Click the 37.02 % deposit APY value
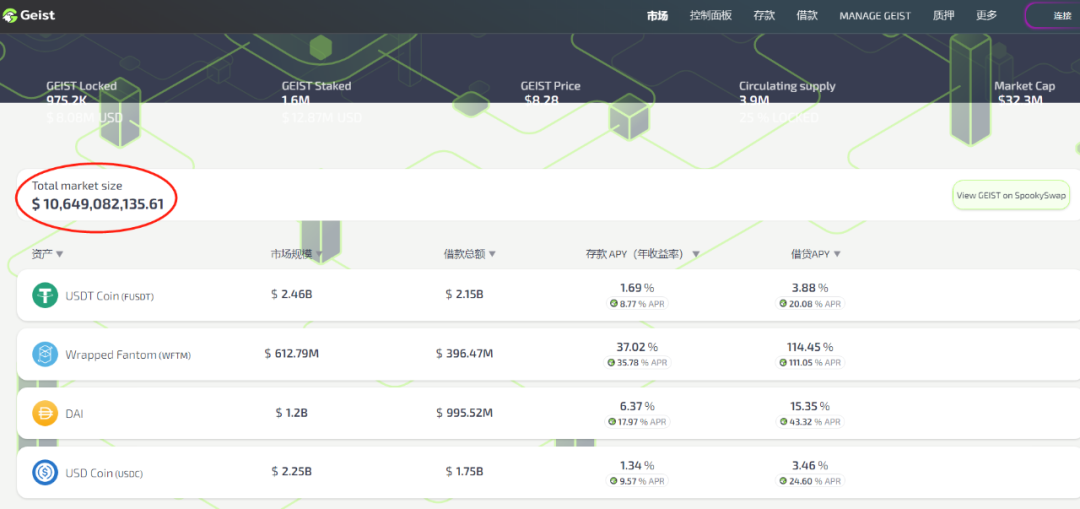Screen dimensions: 1080x509 click(636, 347)
